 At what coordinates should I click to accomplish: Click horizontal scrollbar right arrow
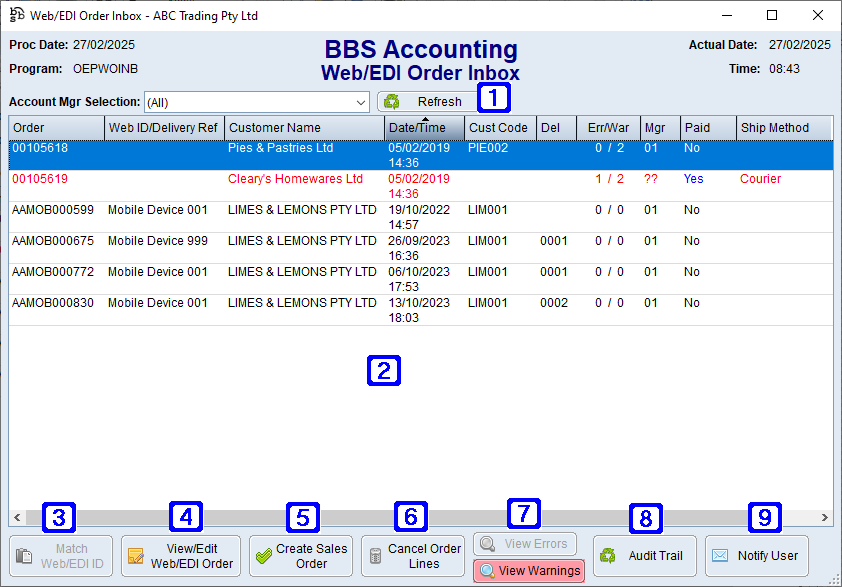coord(824,517)
